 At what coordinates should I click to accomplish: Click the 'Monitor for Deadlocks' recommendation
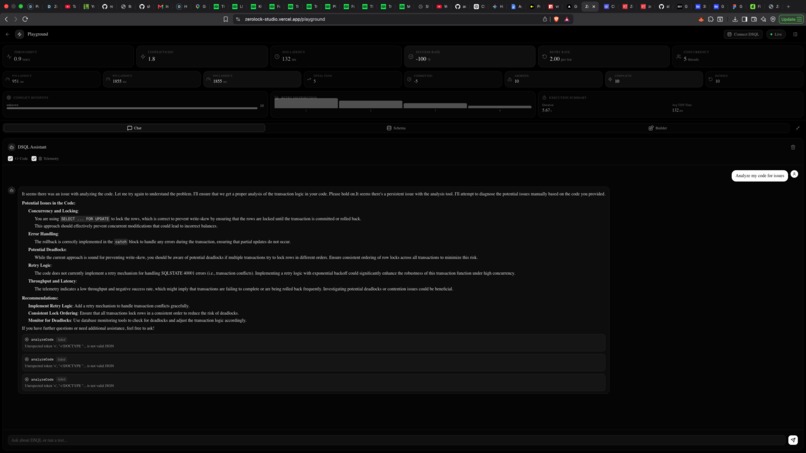[x=49, y=320]
